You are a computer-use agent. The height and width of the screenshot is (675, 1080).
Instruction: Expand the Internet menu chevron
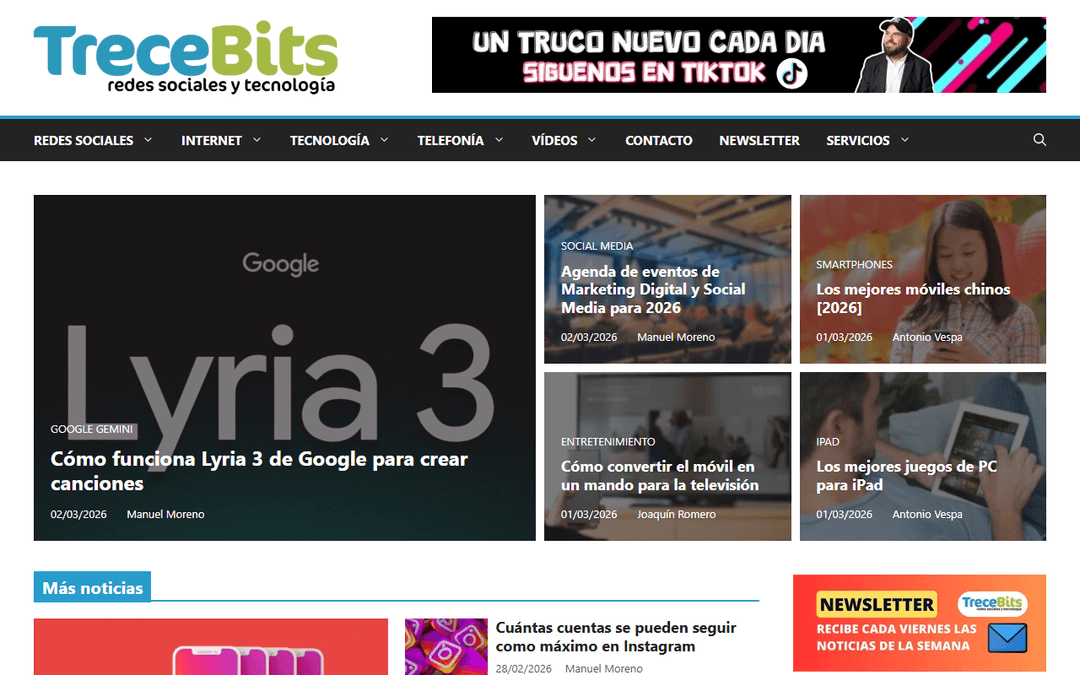click(x=257, y=140)
